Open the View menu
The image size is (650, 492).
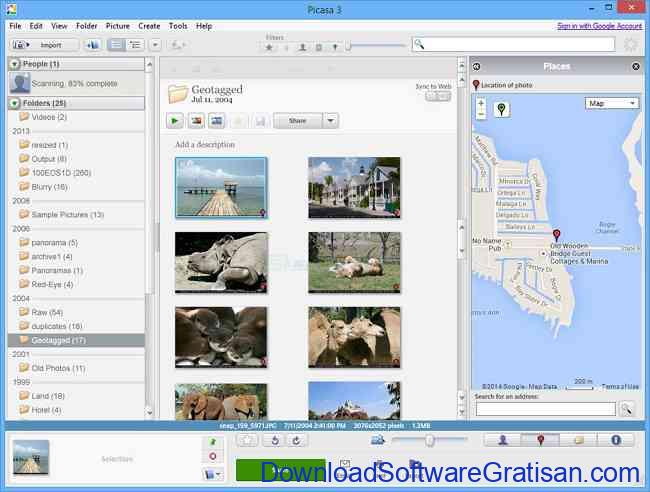coord(59,26)
